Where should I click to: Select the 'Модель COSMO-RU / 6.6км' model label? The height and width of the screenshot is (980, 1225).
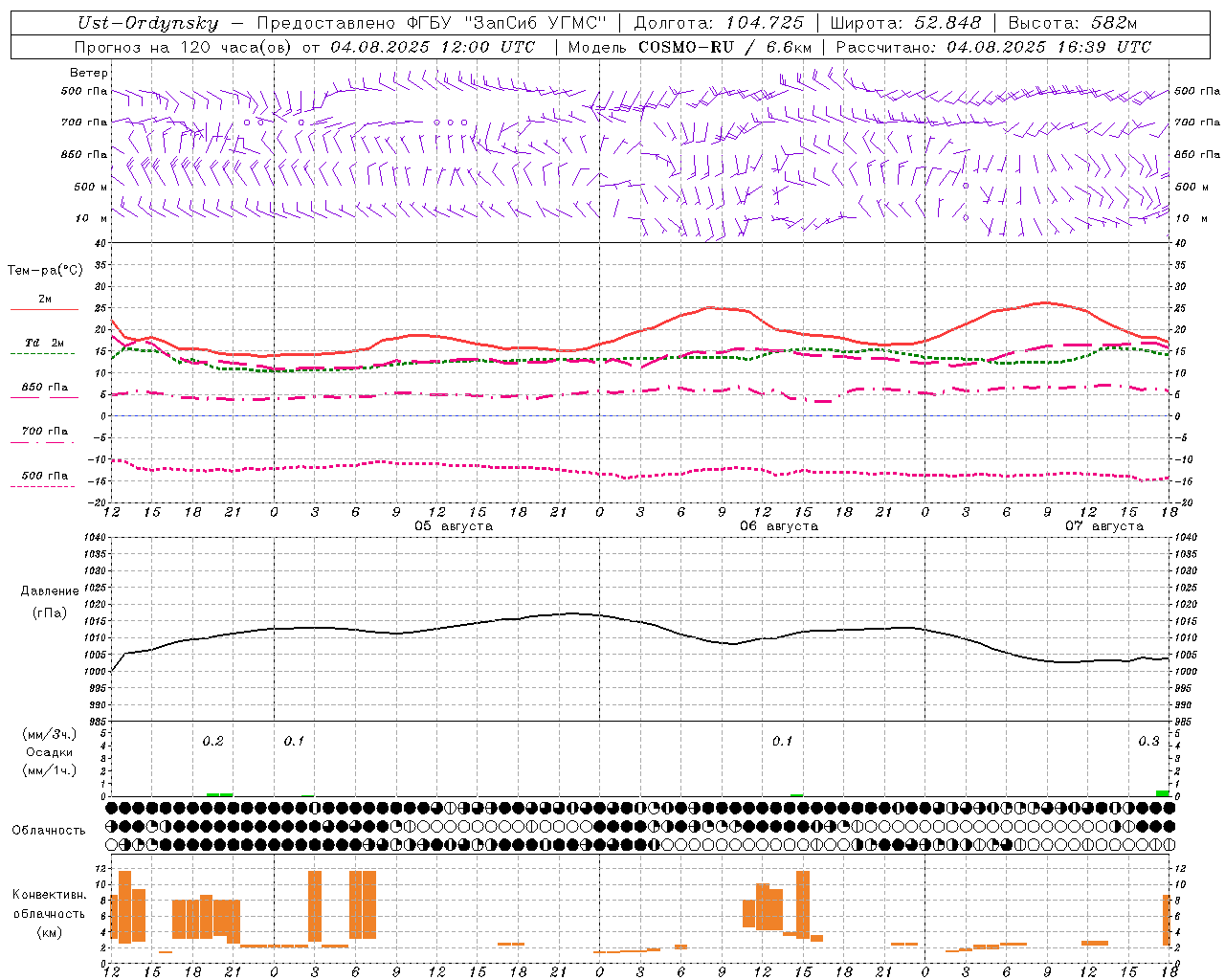tap(689, 47)
